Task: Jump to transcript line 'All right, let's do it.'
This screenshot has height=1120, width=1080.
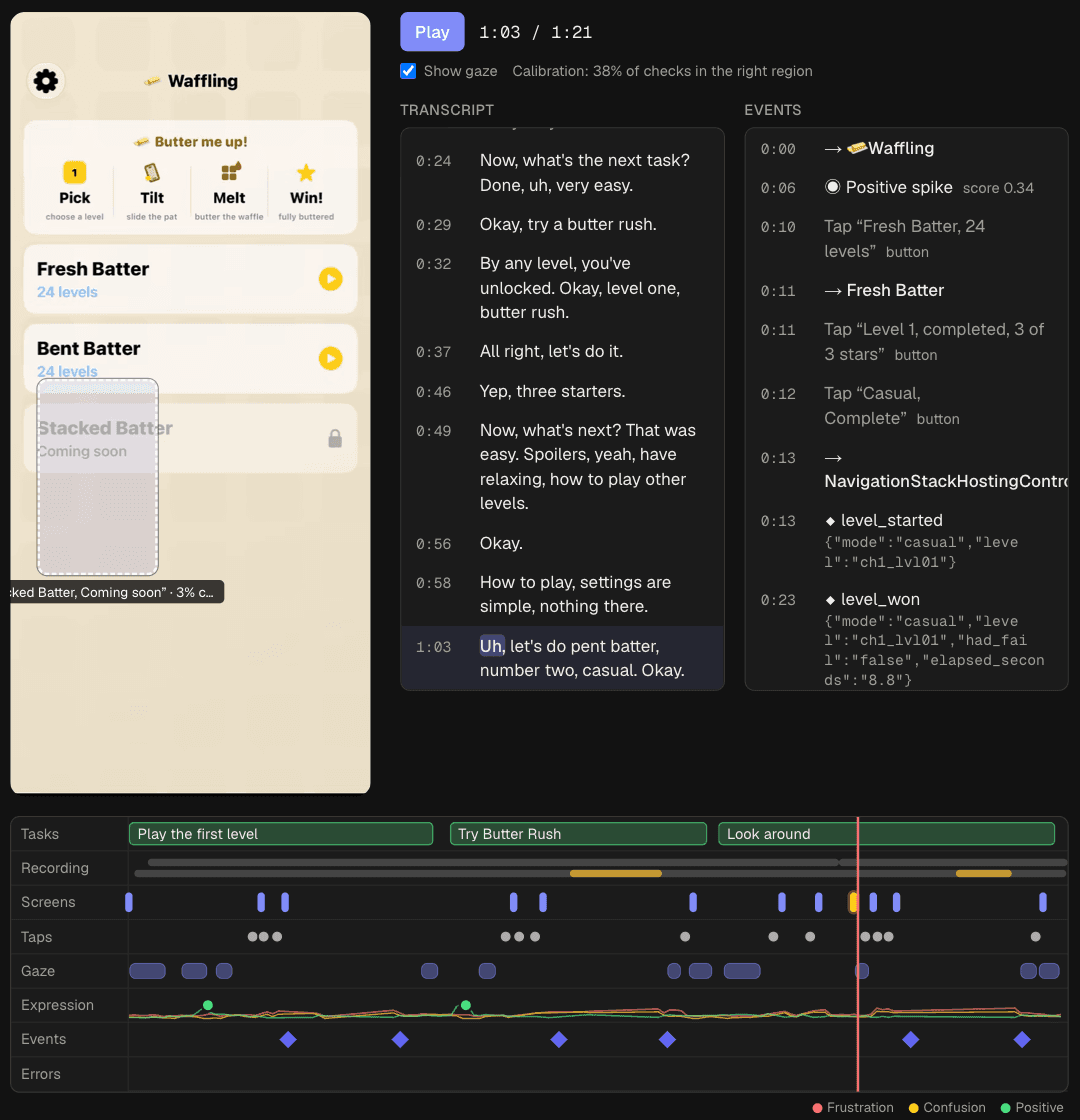Action: point(562,351)
